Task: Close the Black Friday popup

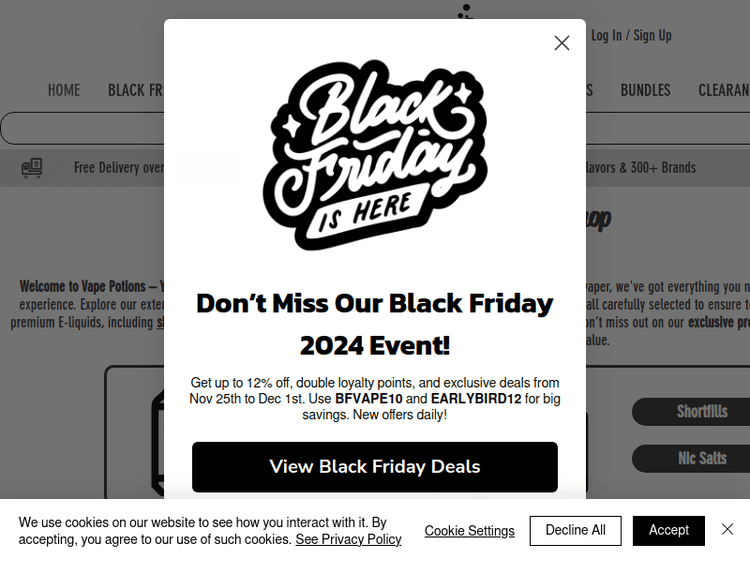Action: (562, 43)
